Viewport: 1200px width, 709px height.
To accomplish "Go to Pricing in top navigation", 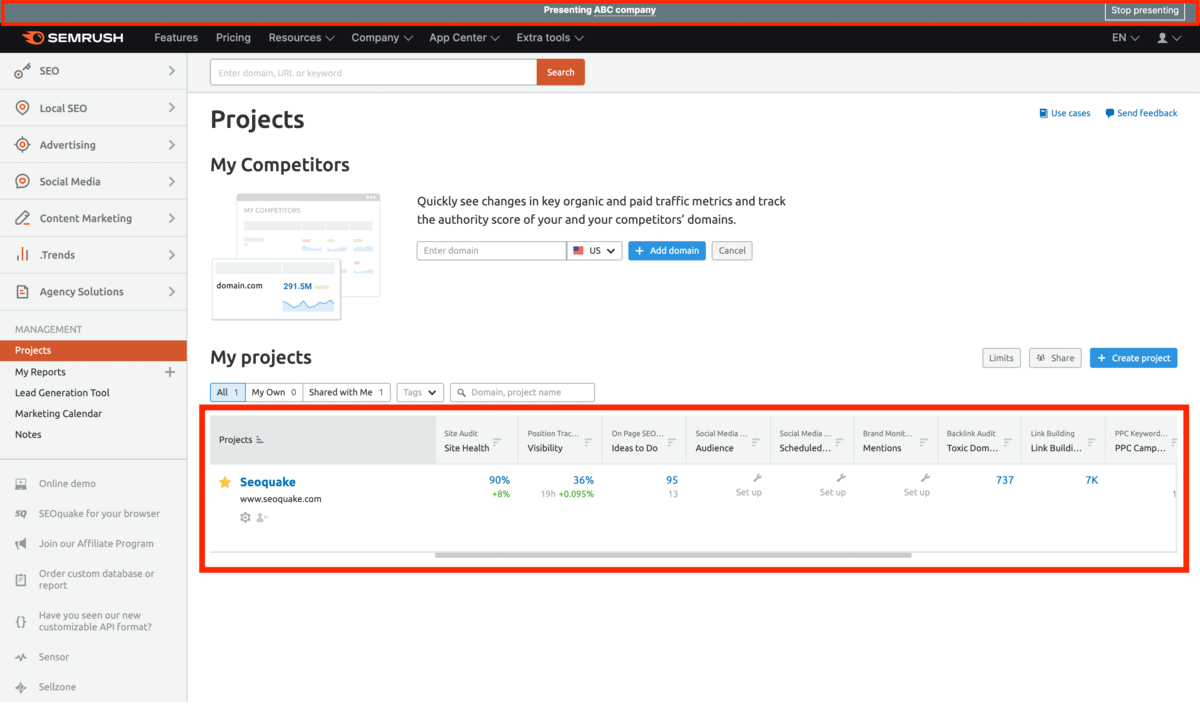I will click(233, 38).
